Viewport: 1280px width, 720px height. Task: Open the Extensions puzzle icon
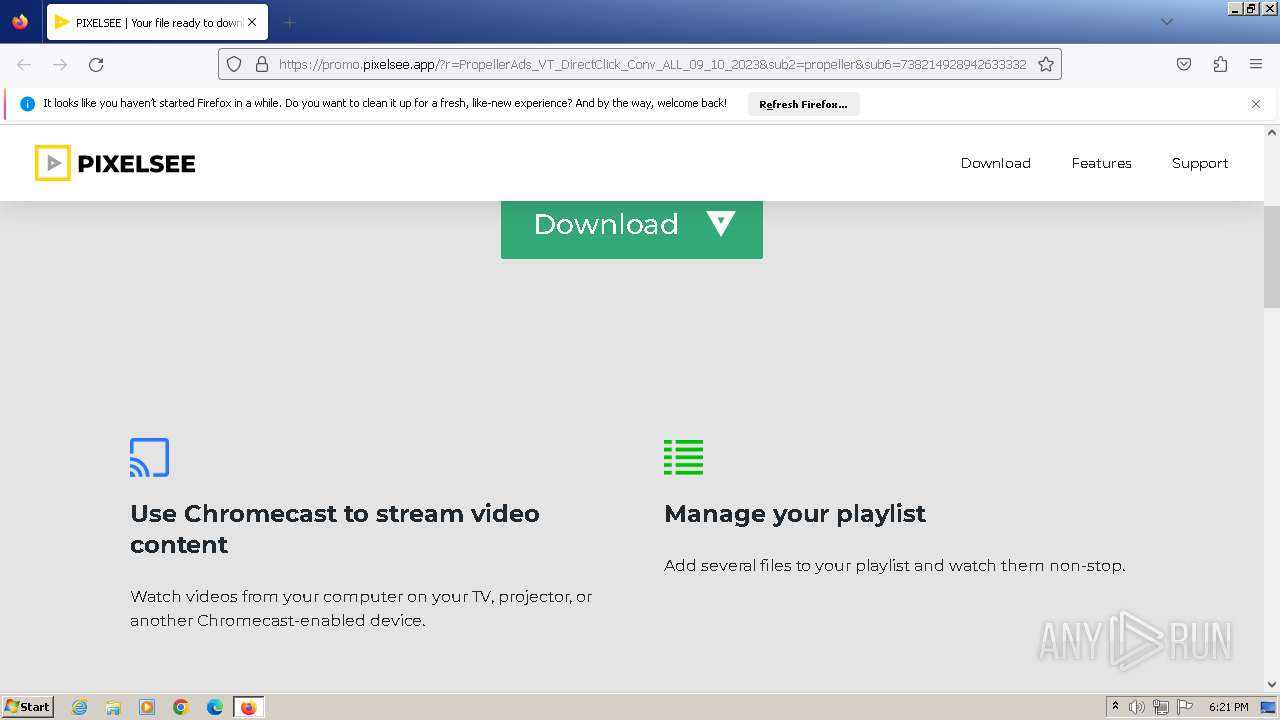tap(1220, 64)
